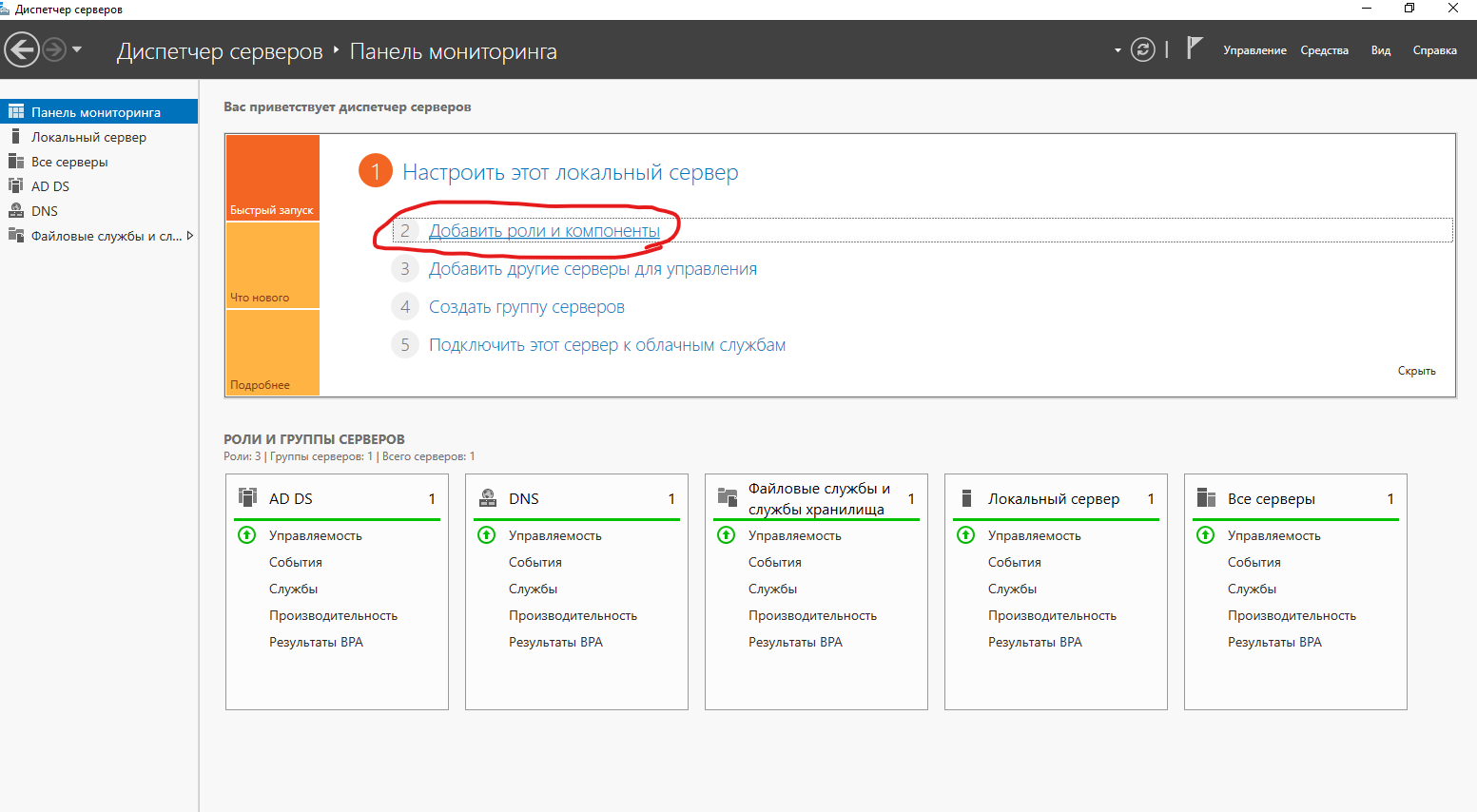The height and width of the screenshot is (812, 1477).
Task: Click the server count 1 in DNS tile
Action: coord(671,498)
